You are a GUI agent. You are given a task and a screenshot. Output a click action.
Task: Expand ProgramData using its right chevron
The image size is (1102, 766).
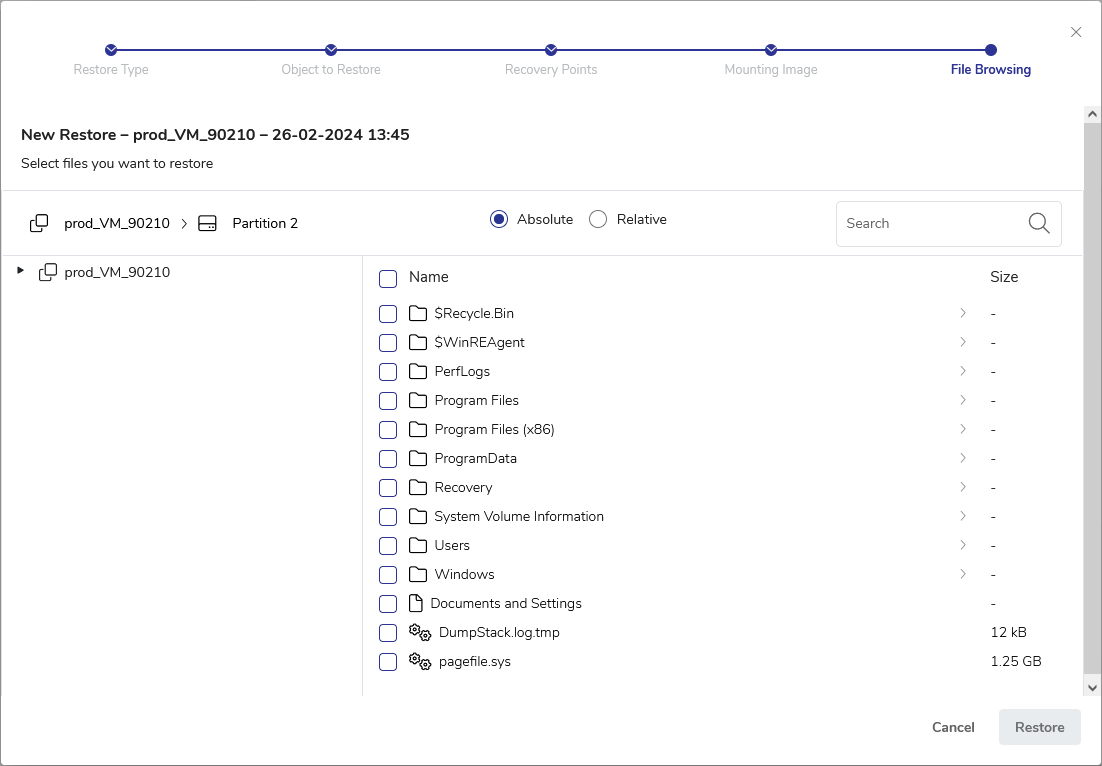pyautogui.click(x=963, y=458)
